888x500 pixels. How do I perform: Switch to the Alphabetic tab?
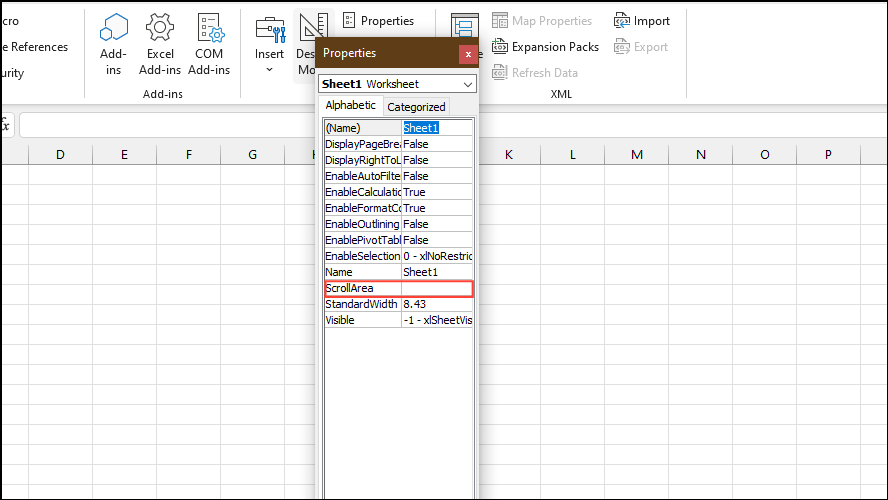point(351,105)
